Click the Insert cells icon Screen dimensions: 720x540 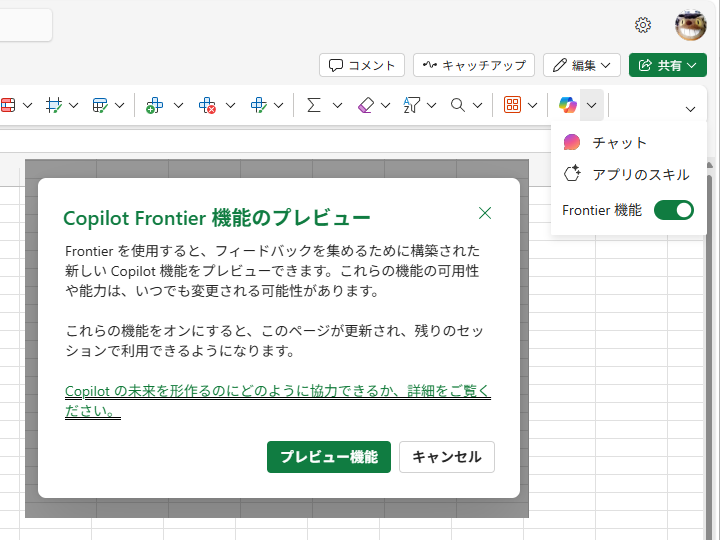pyautogui.click(x=154, y=105)
